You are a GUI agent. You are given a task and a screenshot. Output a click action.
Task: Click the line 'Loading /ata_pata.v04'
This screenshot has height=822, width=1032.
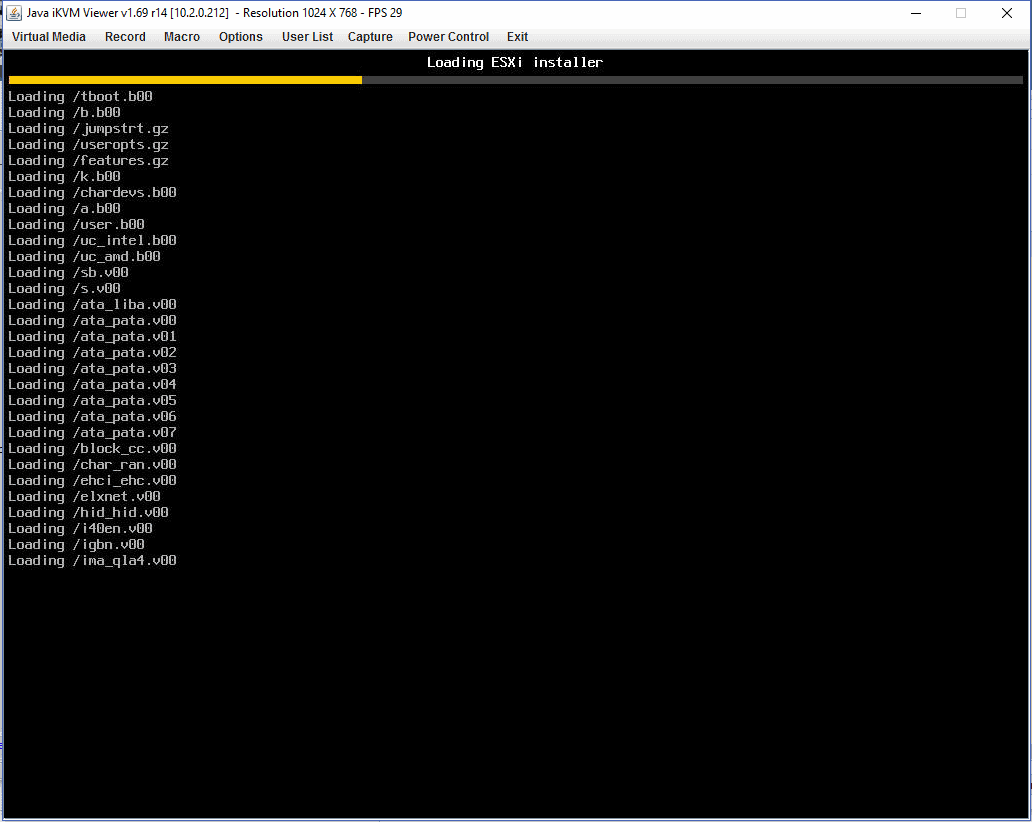point(92,384)
